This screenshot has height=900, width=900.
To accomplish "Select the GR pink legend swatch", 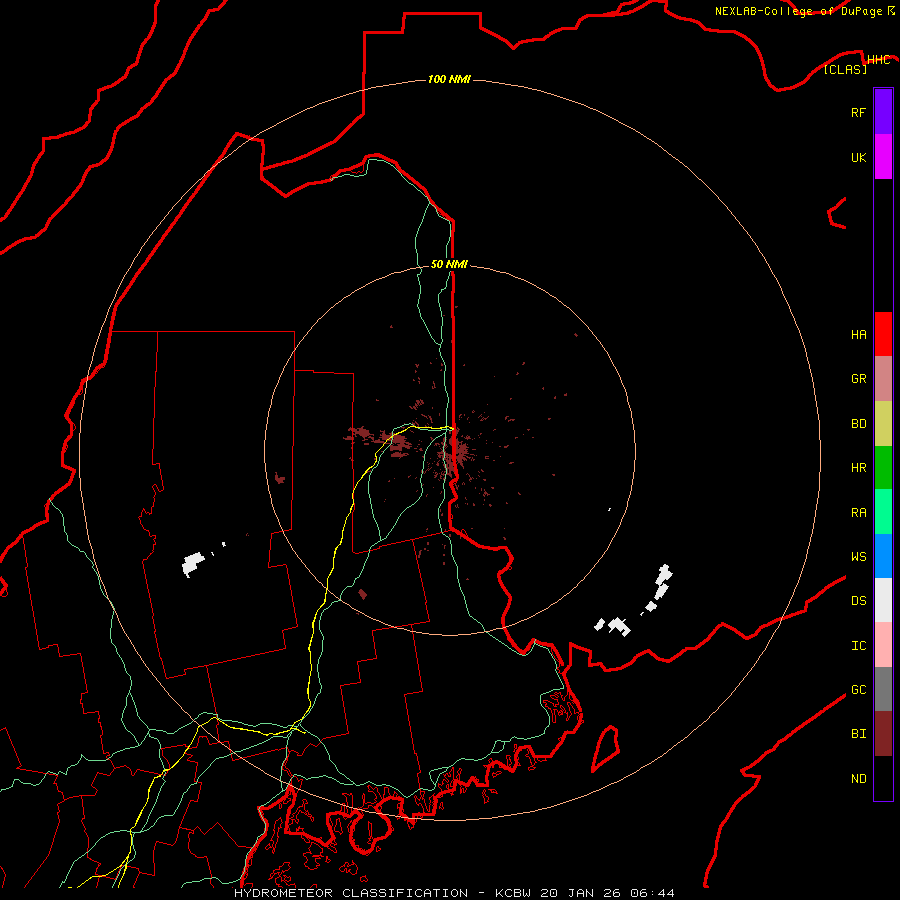I will (x=883, y=379).
